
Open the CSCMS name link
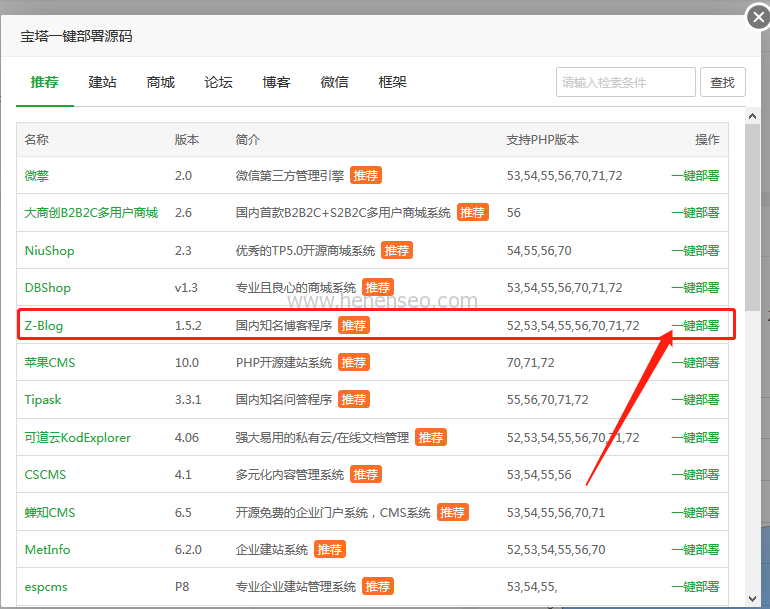coord(45,474)
